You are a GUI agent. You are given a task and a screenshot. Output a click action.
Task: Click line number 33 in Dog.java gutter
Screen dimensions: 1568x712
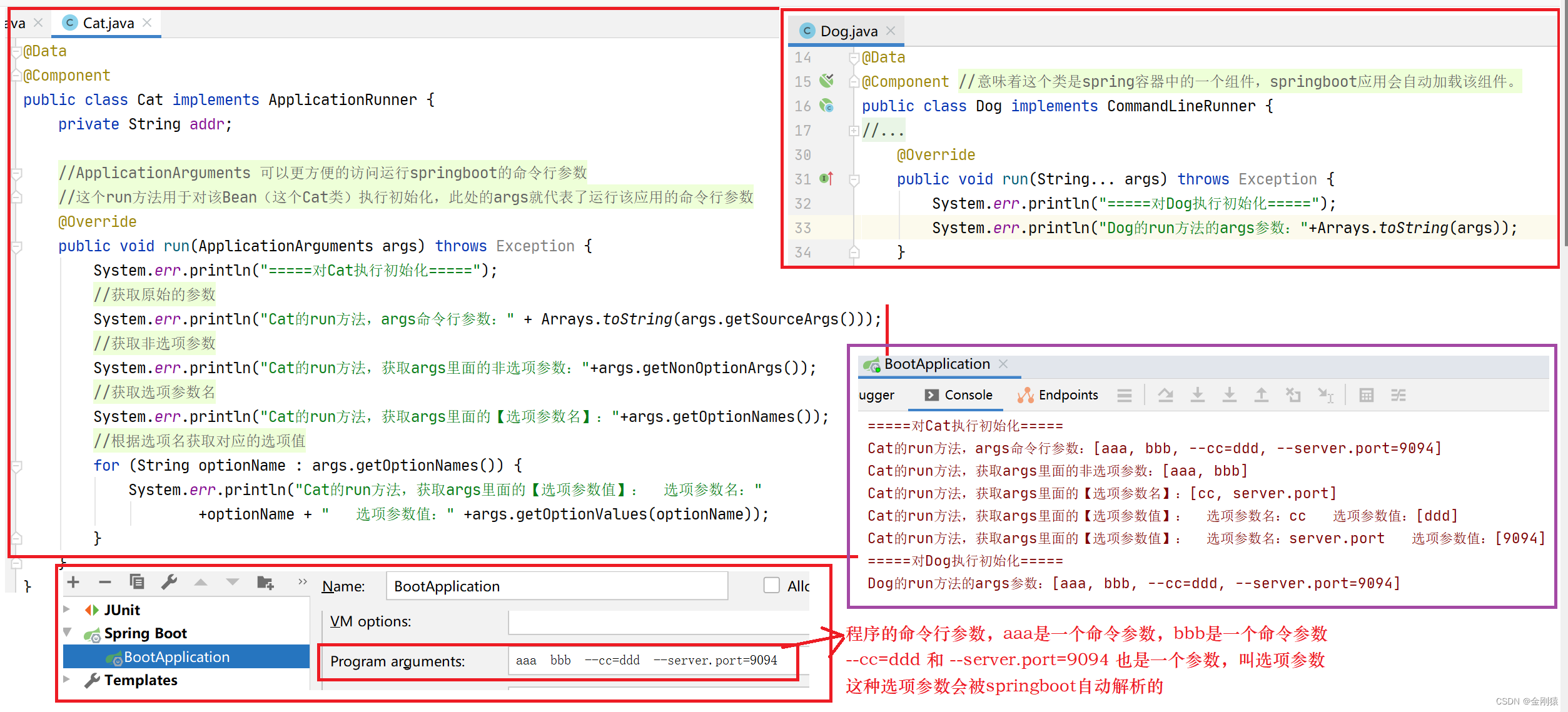point(802,228)
